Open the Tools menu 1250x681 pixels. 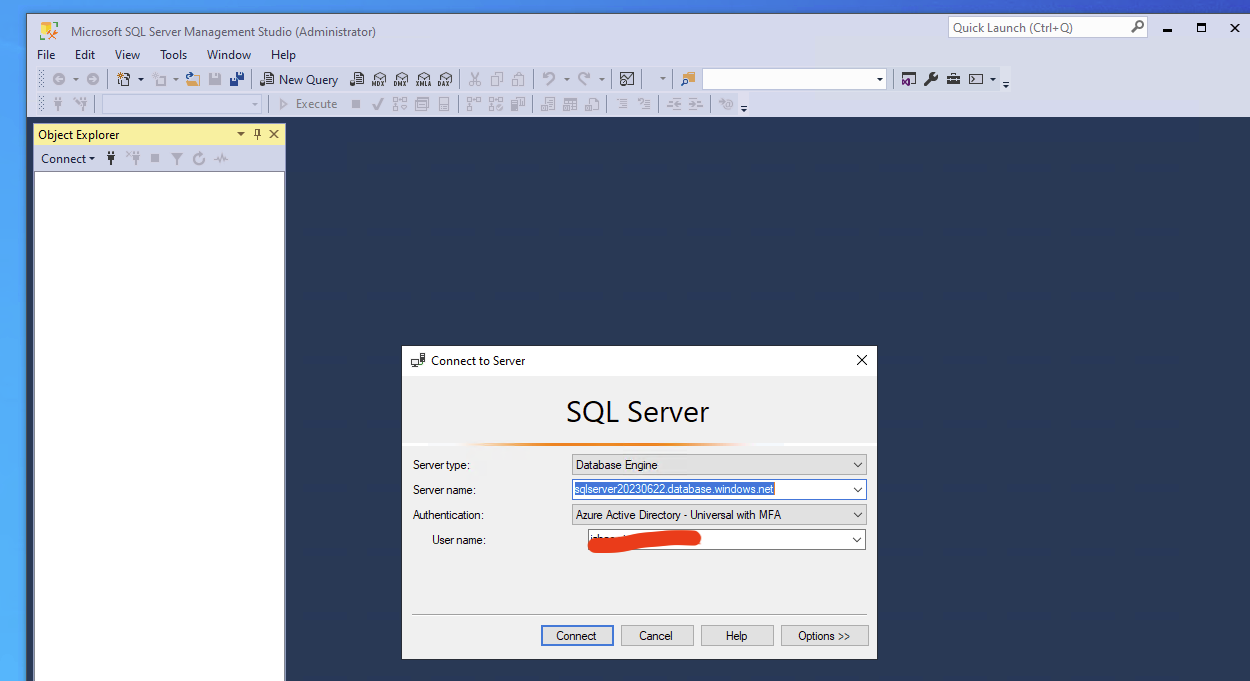[x=174, y=55]
